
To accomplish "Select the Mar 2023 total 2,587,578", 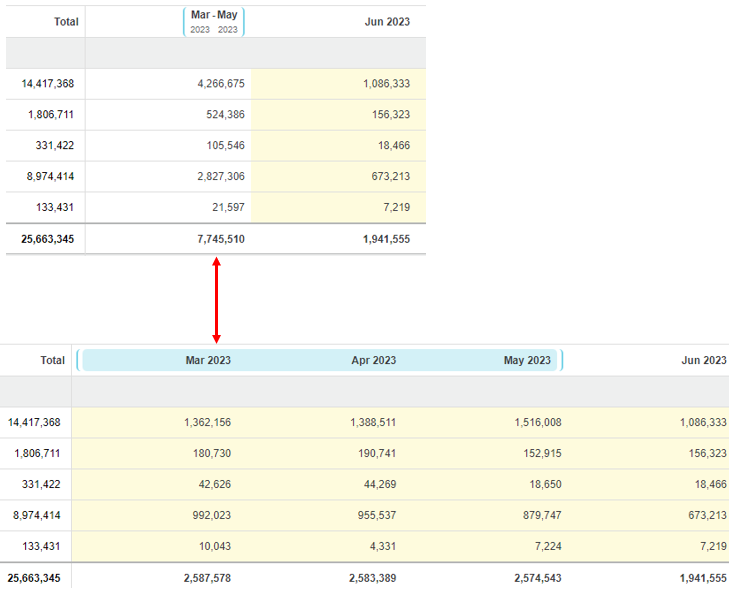I will point(207,579).
